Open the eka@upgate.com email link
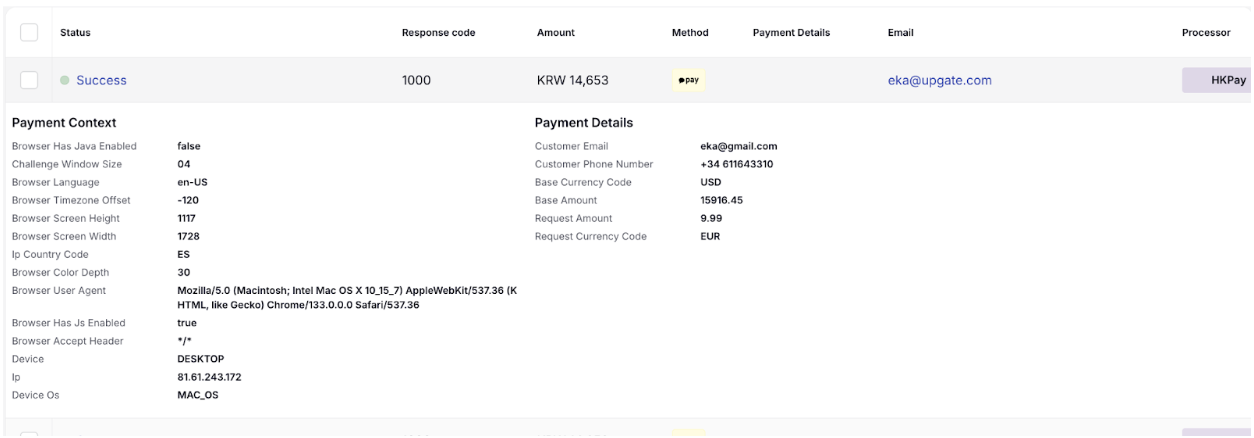Screen dimensions: 1254x438 (x=939, y=80)
